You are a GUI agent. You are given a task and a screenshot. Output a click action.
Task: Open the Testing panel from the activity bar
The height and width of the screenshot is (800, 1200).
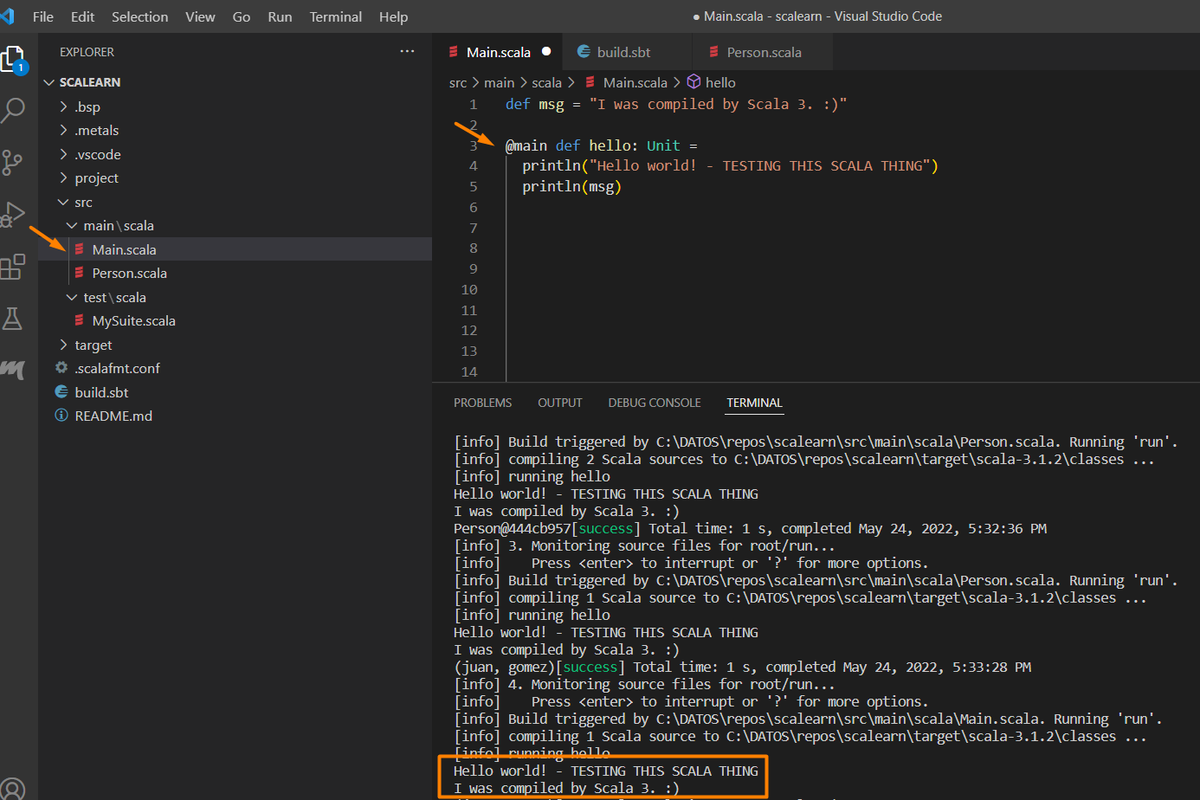pyautogui.click(x=15, y=318)
